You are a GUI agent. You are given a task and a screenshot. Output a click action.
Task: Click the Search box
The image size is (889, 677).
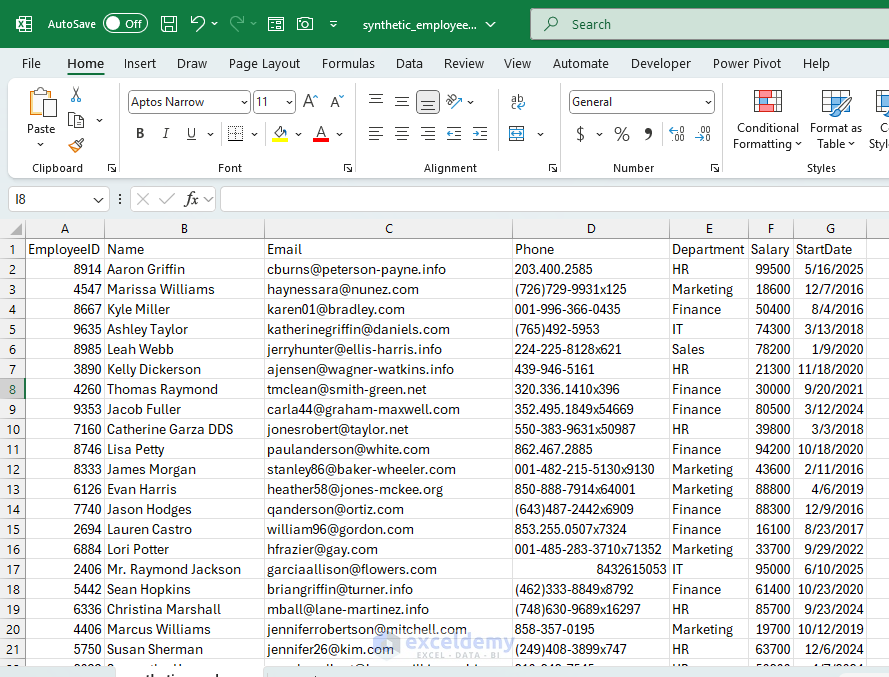click(709, 24)
